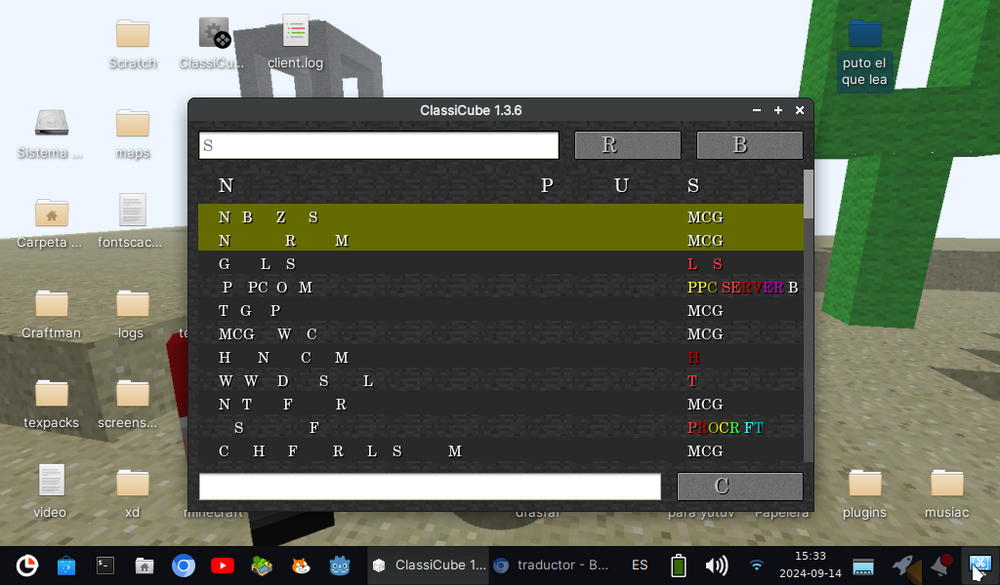Click the C button beside the bottom field

point(740,487)
